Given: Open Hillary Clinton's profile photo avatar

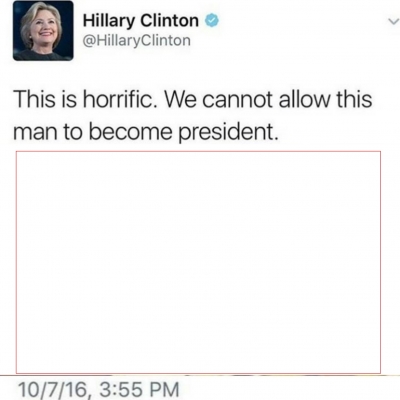Looking at the screenshot, I should 43,31.
